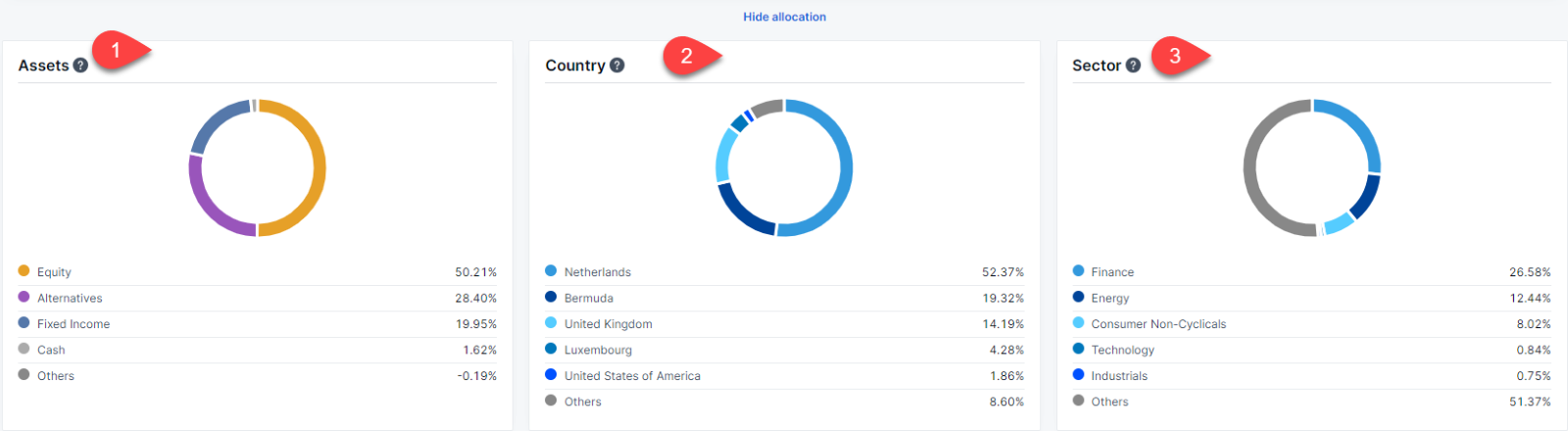Viewport: 1568px width, 431px height.
Task: Click the purple Alternatives legend dot
Action: (24, 297)
